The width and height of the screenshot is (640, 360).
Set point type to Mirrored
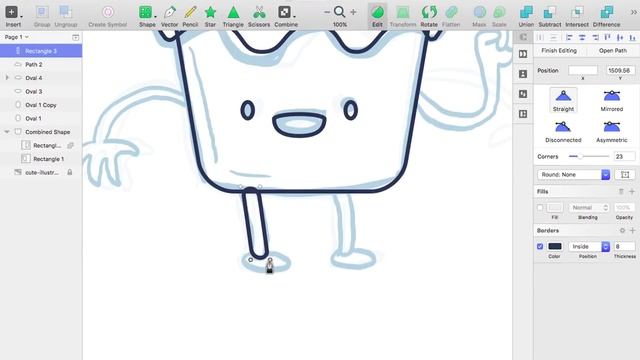click(611, 100)
